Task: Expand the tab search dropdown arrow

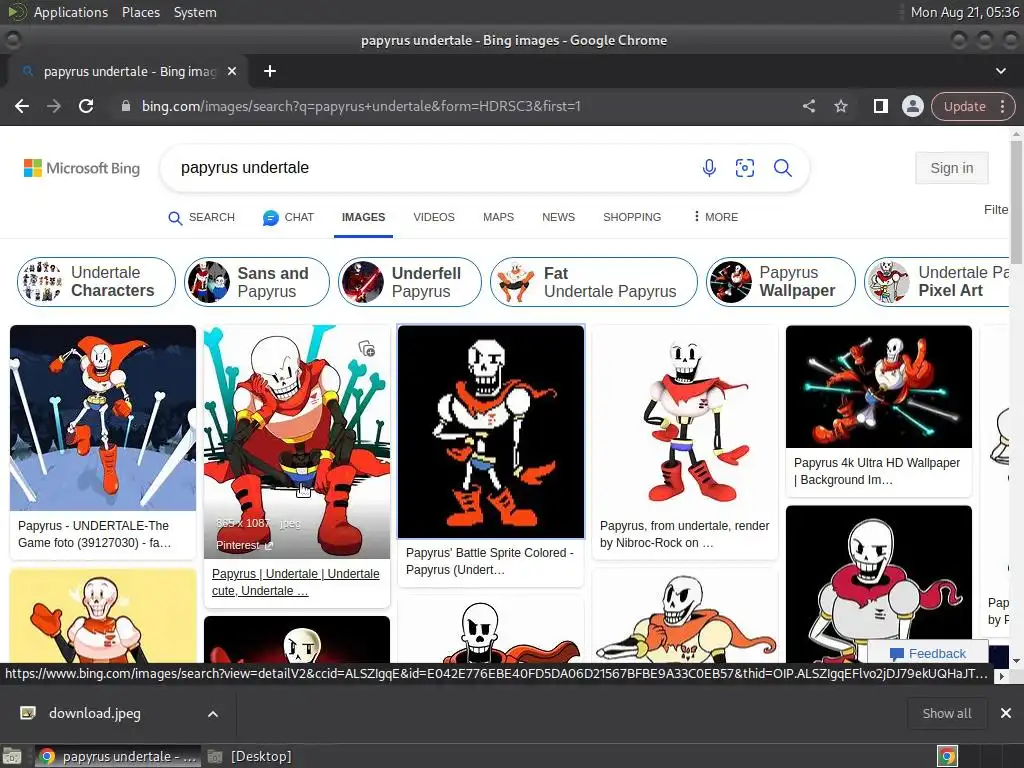Action: [x=1000, y=71]
